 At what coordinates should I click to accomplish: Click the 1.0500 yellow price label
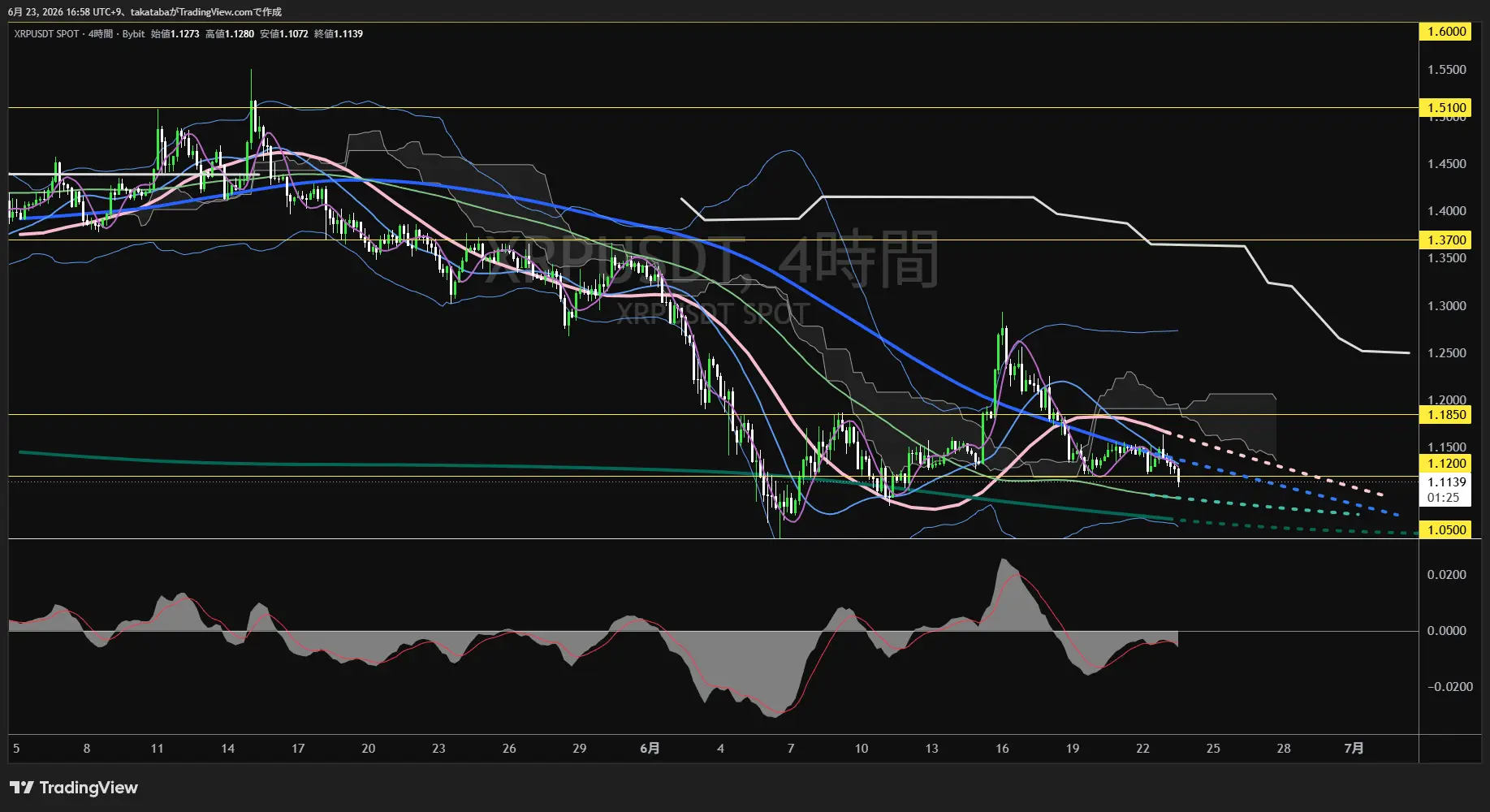pos(1446,529)
